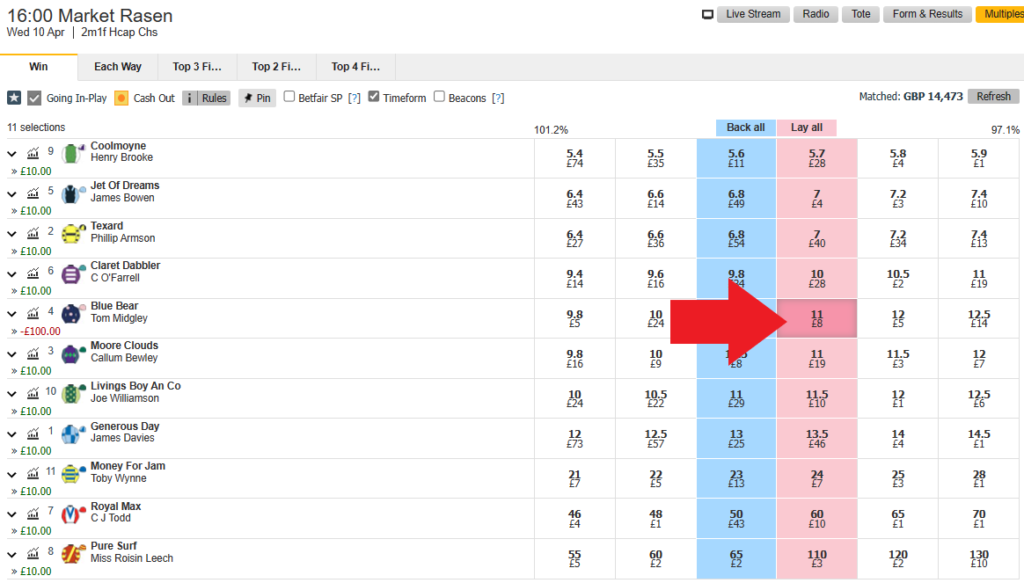Lay Pure Surf at 110
Image resolution: width=1024 pixels, height=583 pixels.
[x=817, y=559]
